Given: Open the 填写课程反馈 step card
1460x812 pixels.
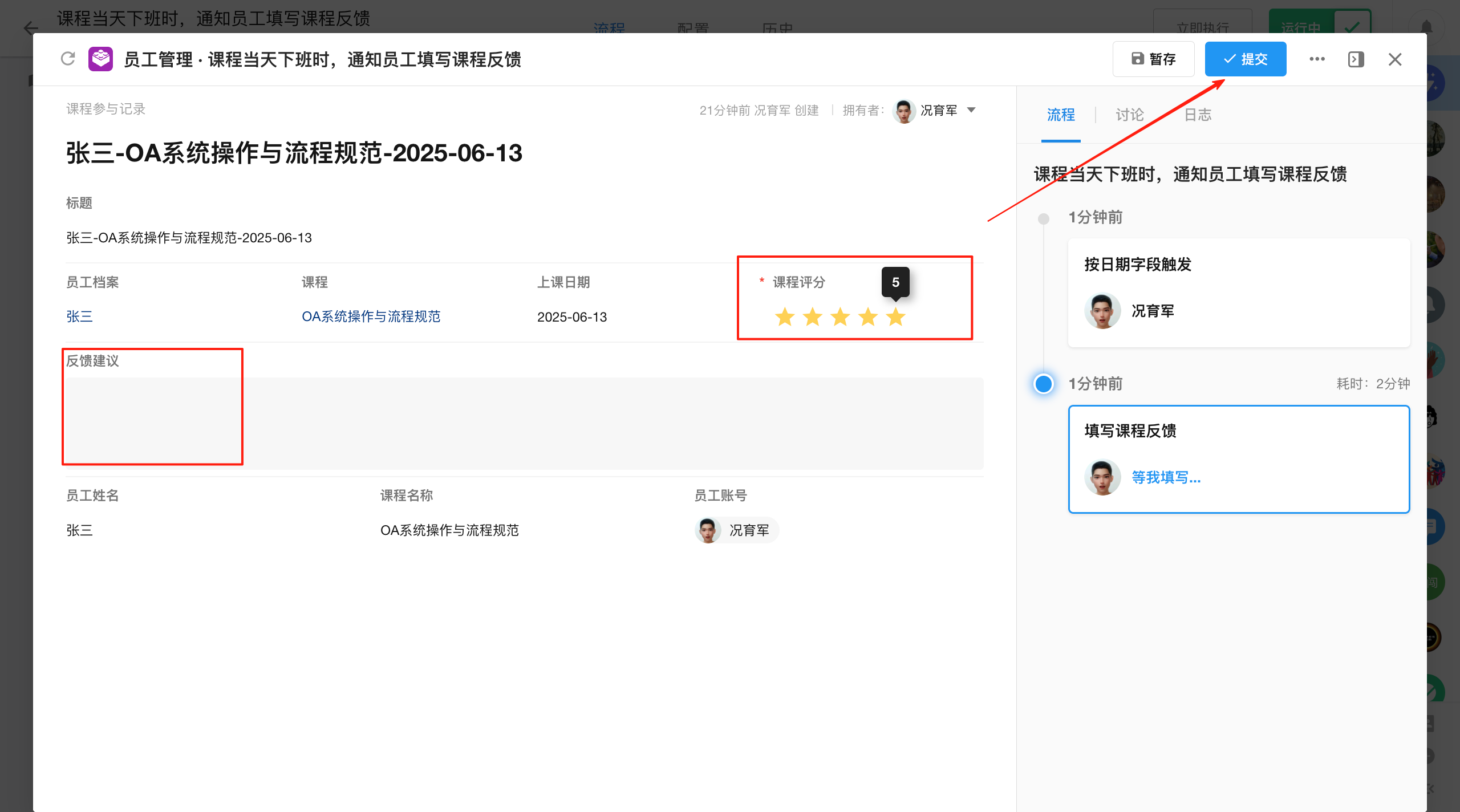Looking at the screenshot, I should tap(1239, 459).
